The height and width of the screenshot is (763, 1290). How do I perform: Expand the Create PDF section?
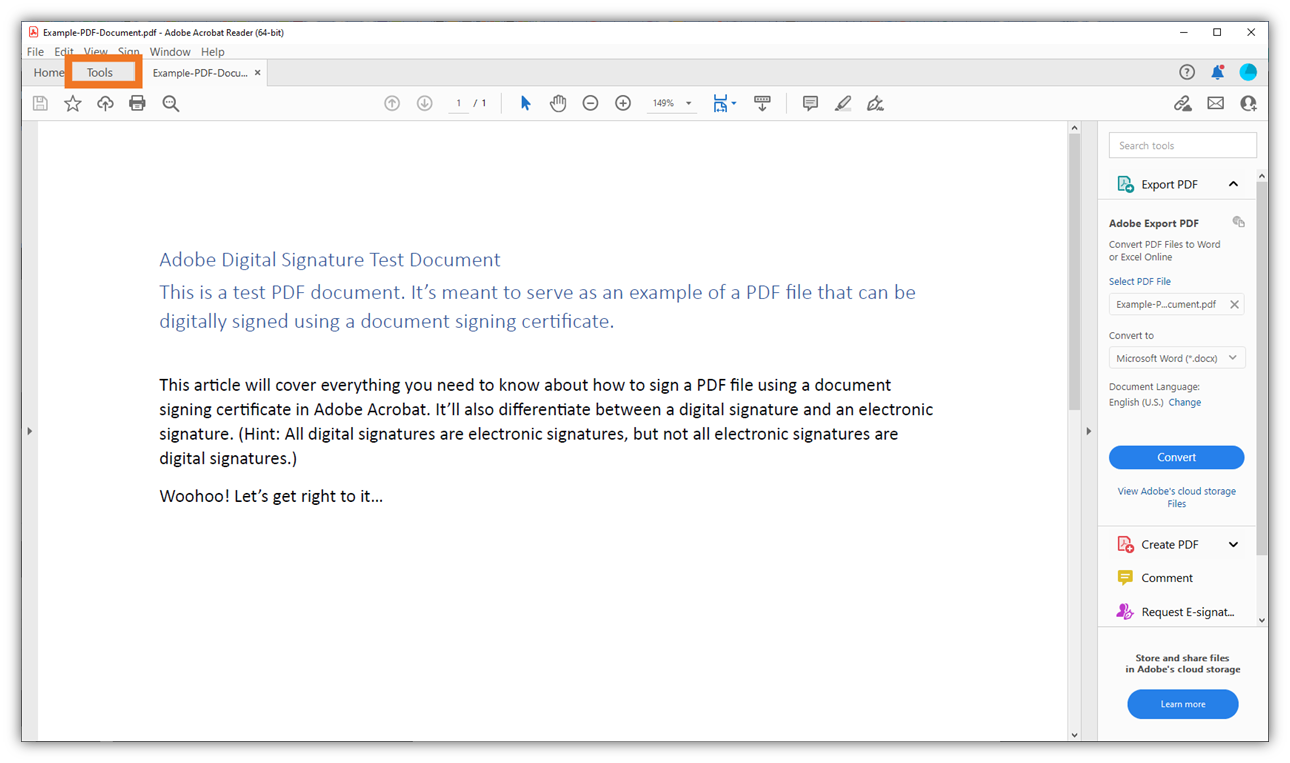pyautogui.click(x=1233, y=544)
